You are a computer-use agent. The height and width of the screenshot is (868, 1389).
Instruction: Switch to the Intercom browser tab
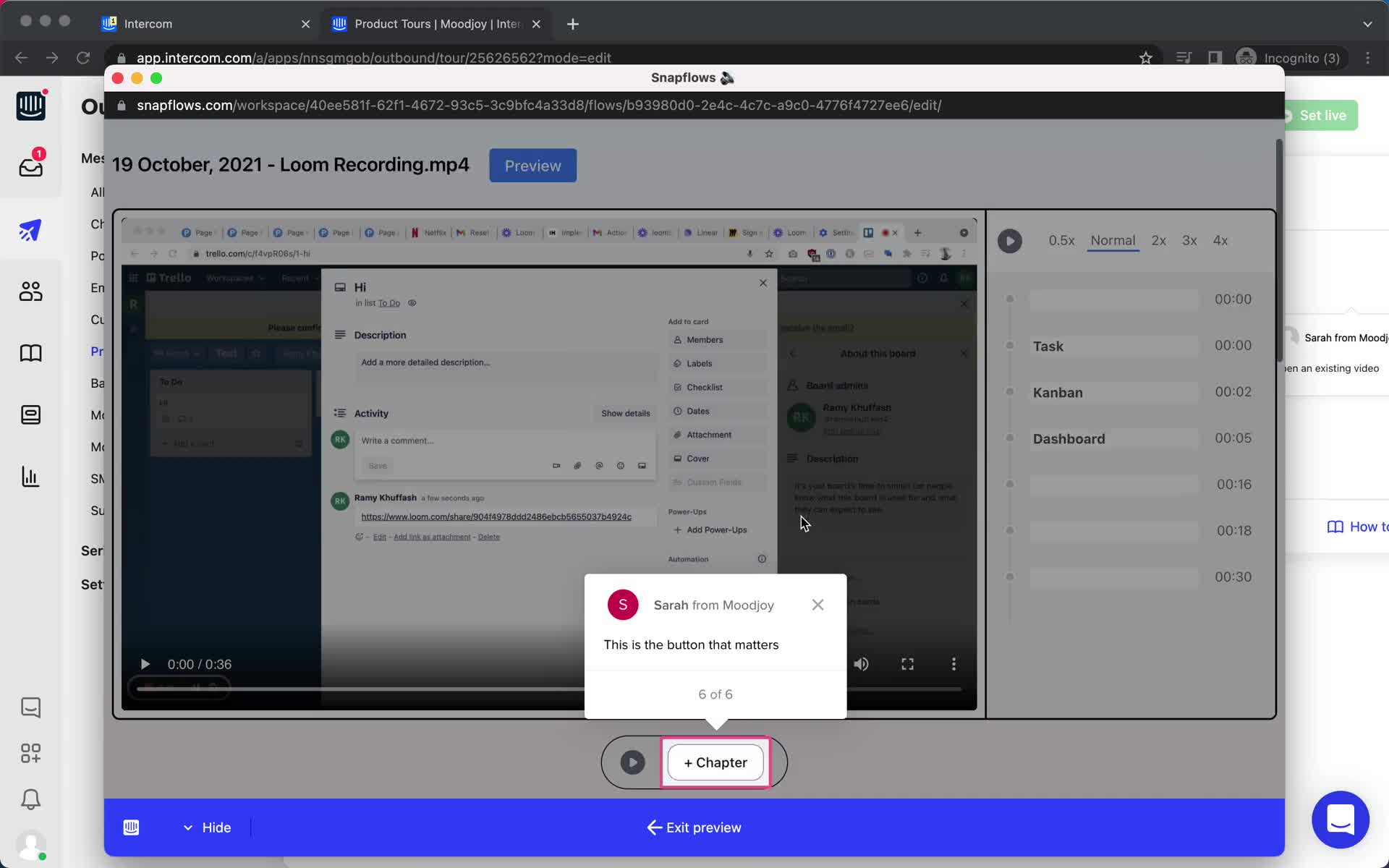[205, 24]
